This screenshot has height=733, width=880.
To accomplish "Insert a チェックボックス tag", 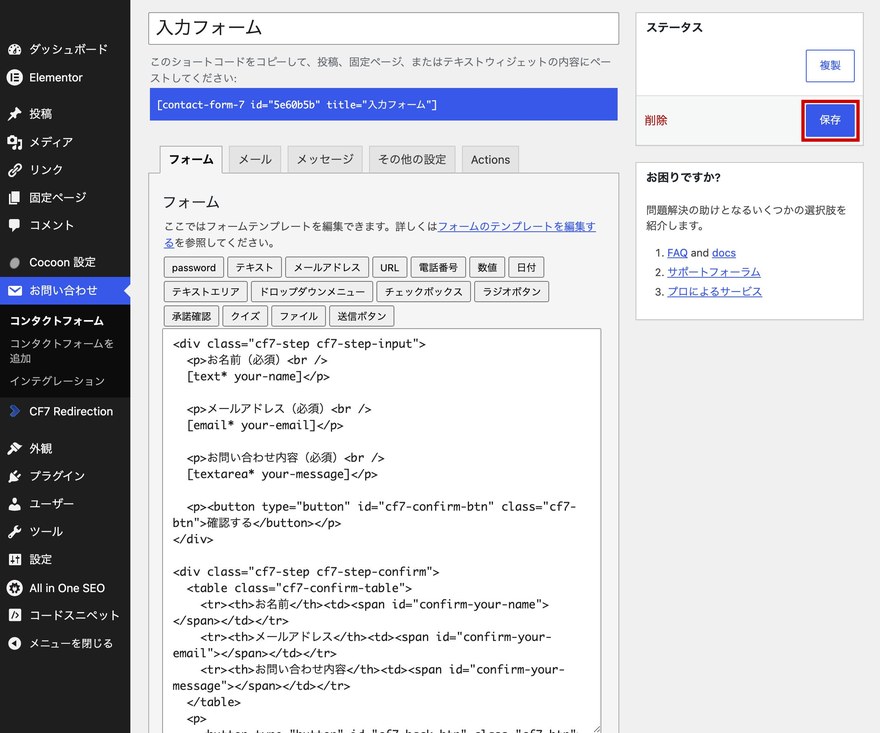I will coord(424,292).
